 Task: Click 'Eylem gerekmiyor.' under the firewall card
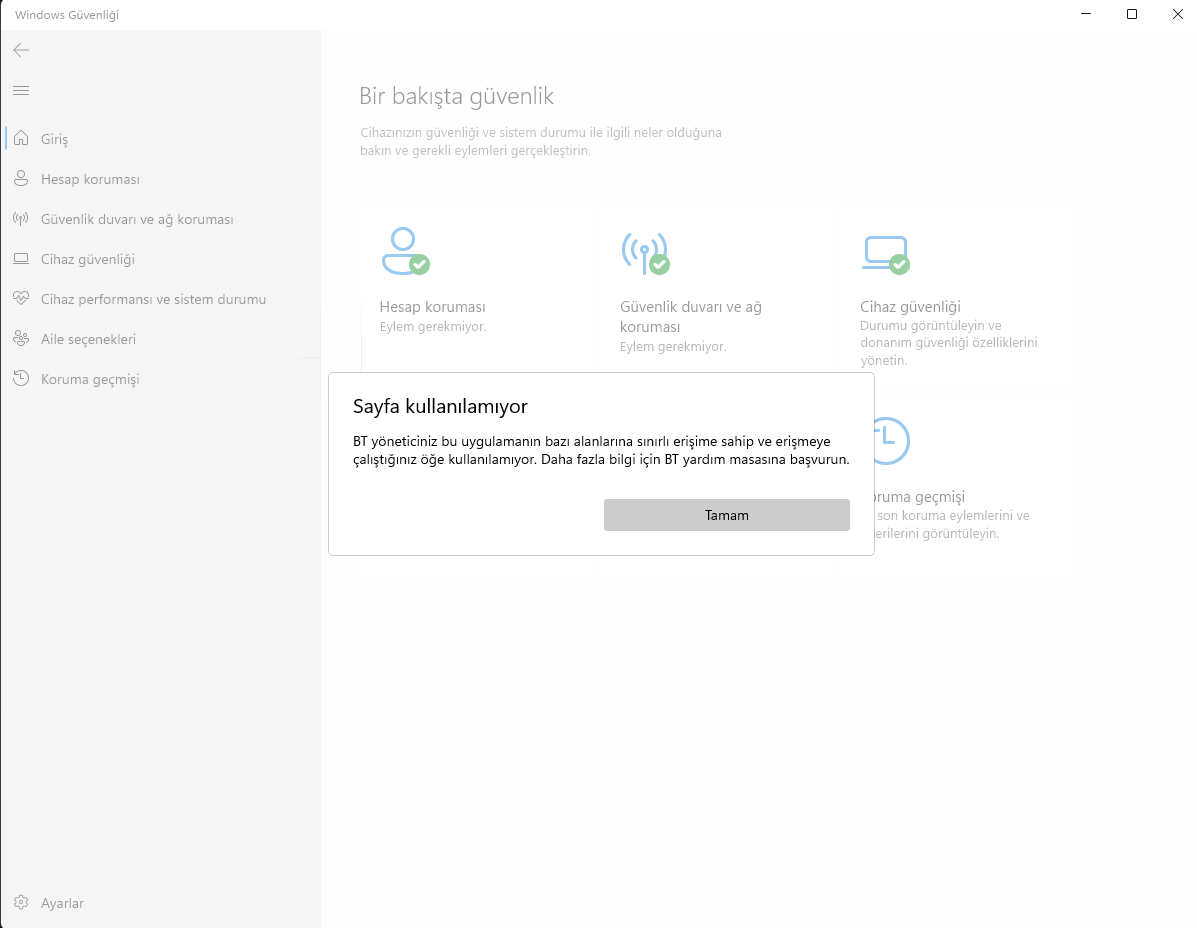(673, 346)
